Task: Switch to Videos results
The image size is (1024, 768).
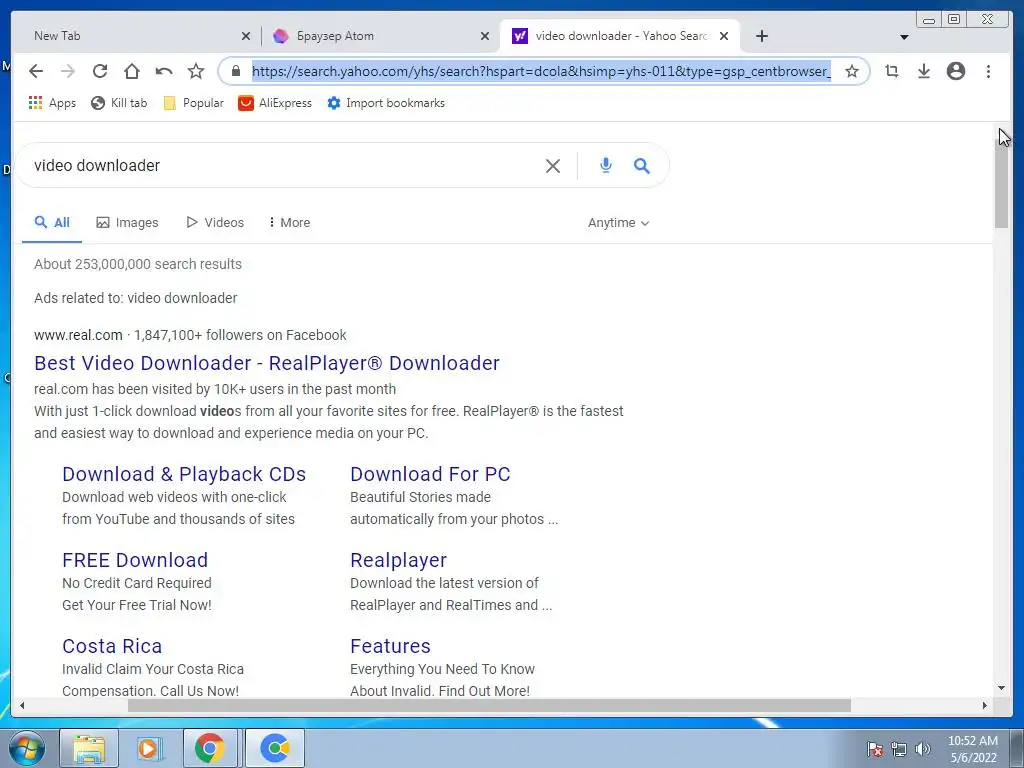Action: 215,223
